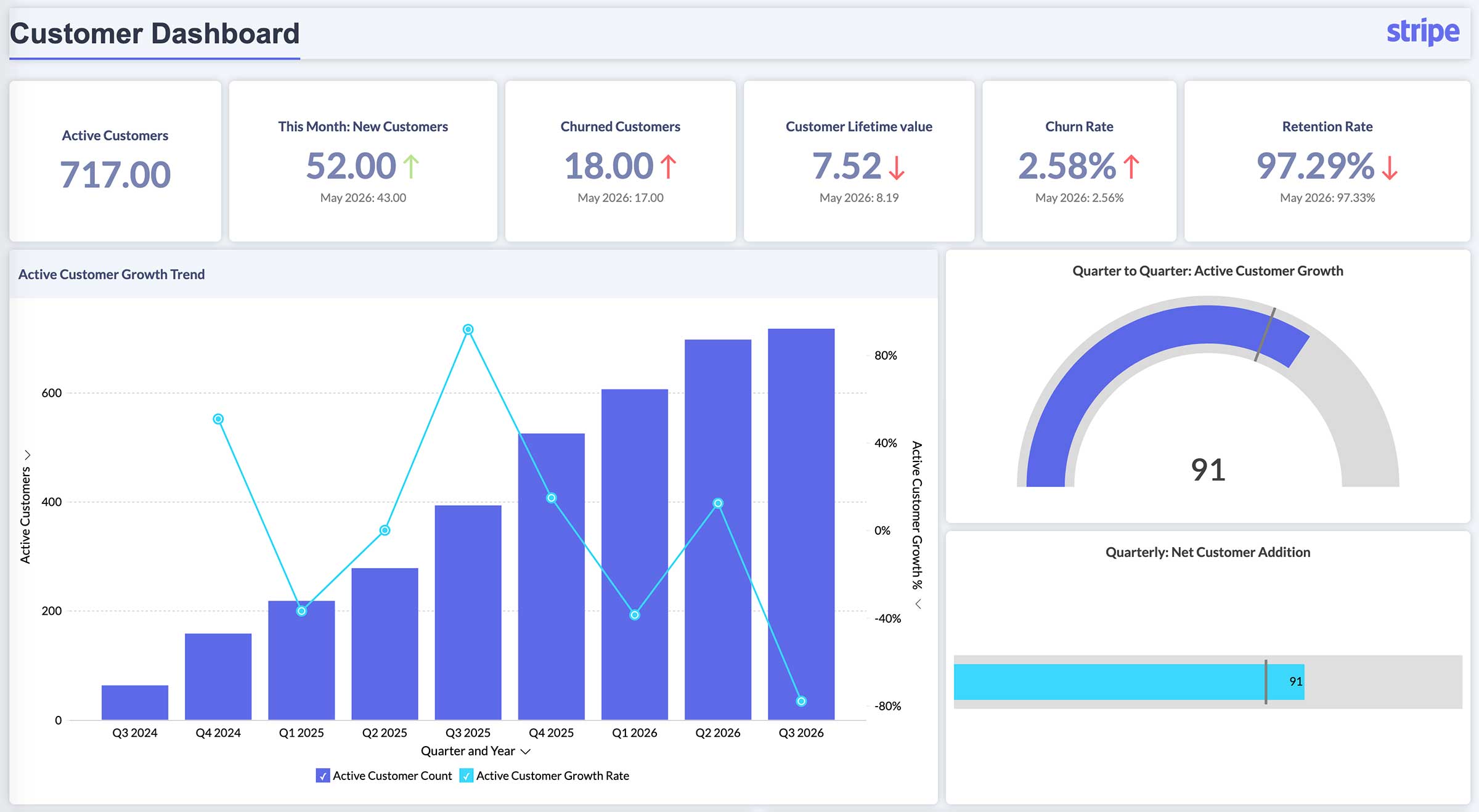Click the Quarter to Quarter: Active Customer Growth title
This screenshot has width=1479, height=812.
(1208, 271)
